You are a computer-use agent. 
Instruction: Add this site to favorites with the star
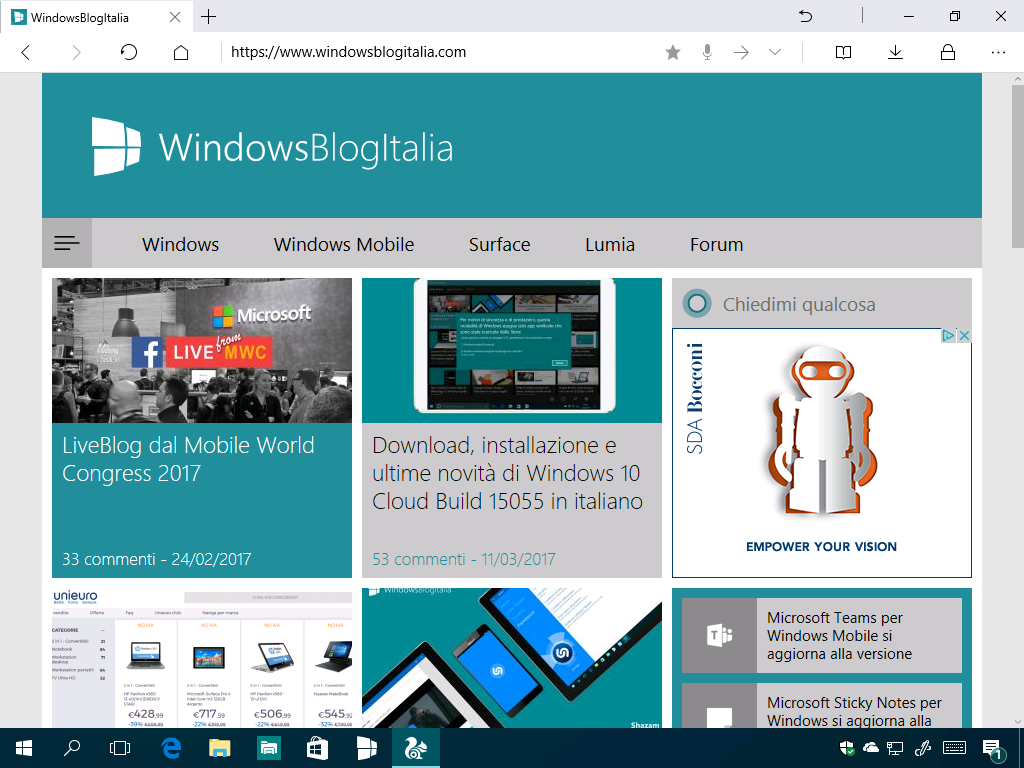(x=673, y=52)
